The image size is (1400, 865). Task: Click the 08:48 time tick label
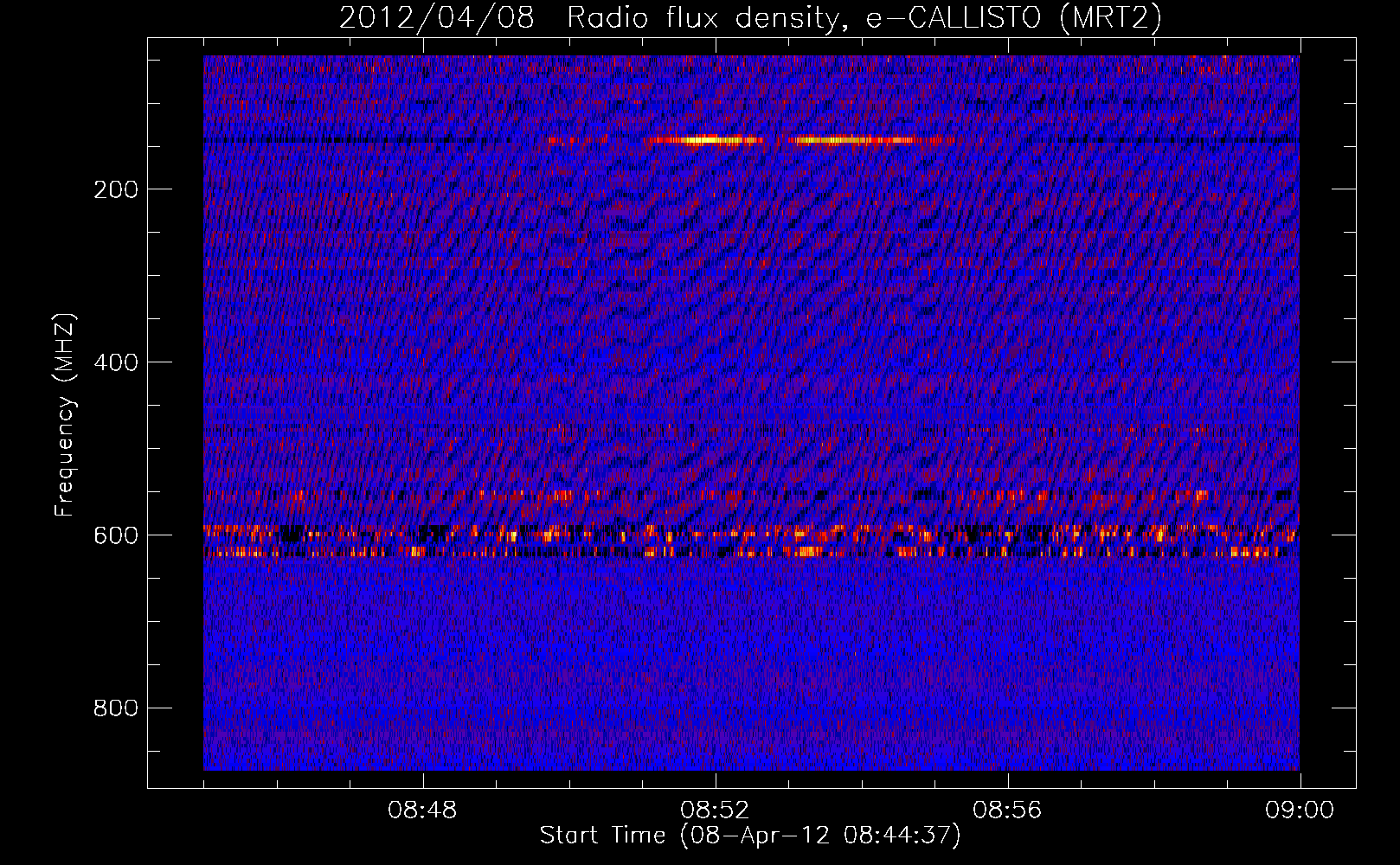point(422,811)
